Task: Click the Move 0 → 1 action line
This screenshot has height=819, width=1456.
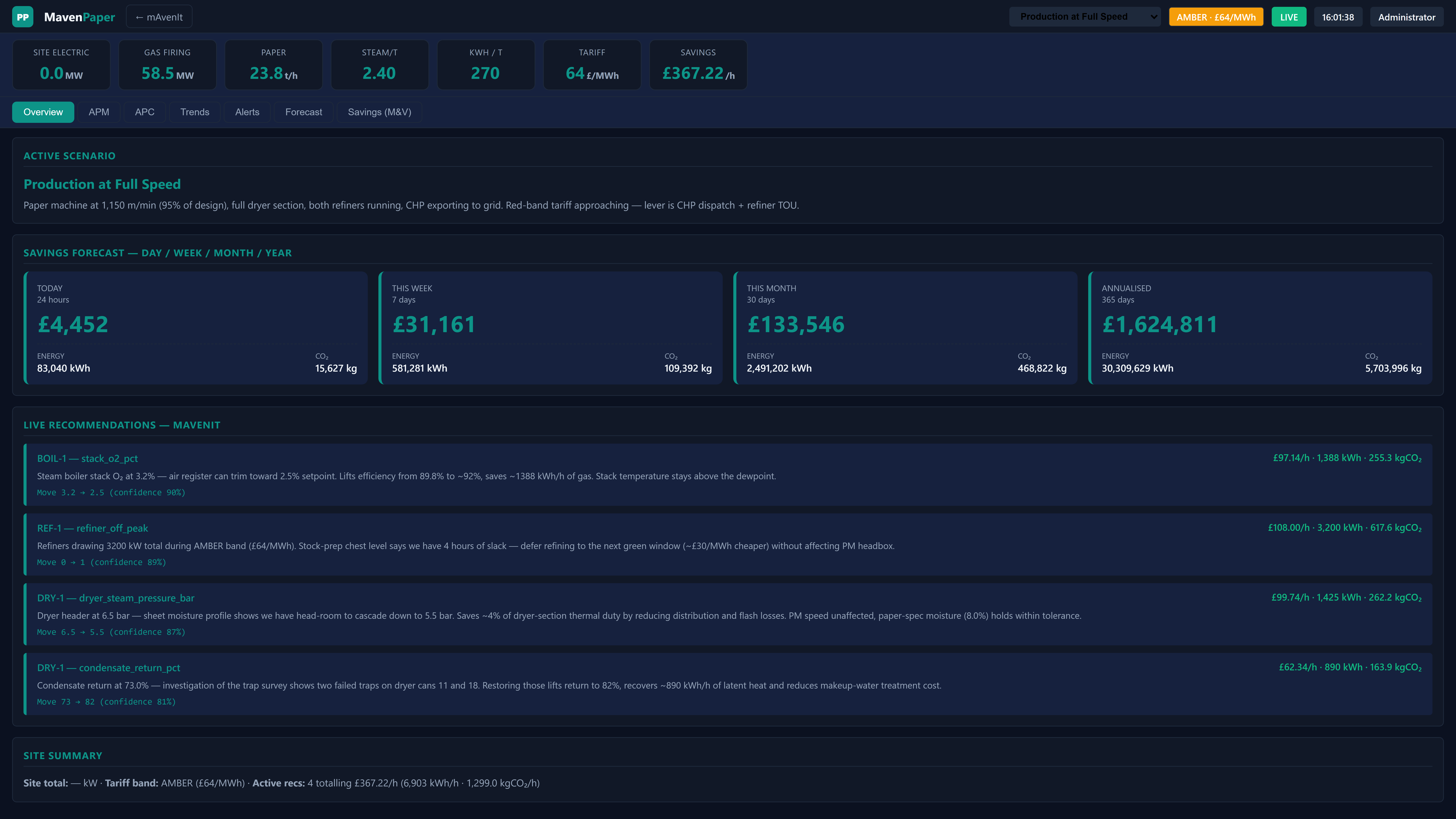Action: [x=102, y=562]
